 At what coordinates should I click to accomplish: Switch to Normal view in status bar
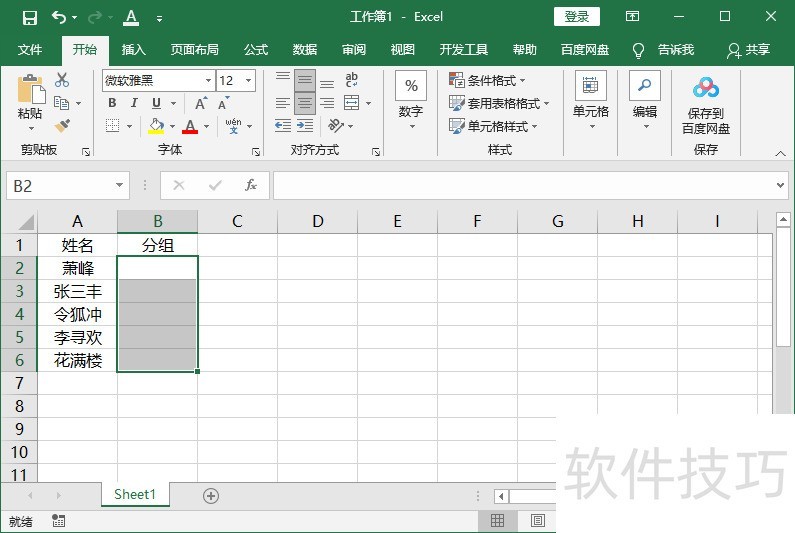[x=497, y=520]
